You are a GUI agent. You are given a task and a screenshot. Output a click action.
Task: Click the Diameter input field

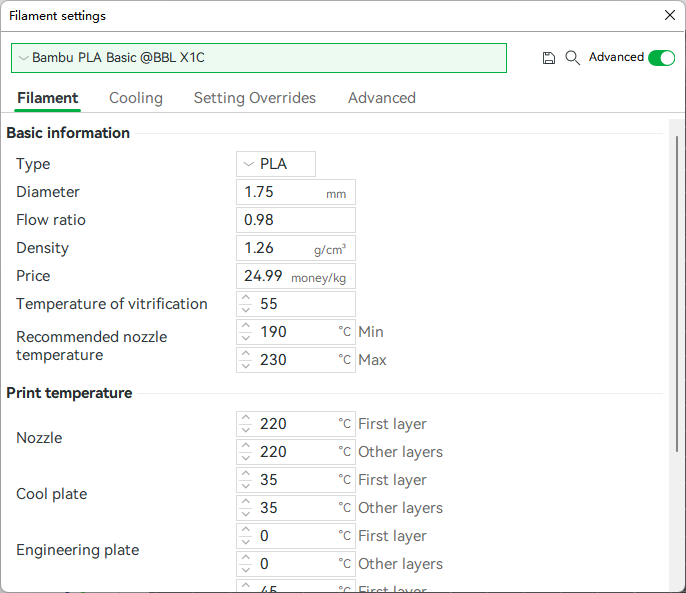[296, 192]
